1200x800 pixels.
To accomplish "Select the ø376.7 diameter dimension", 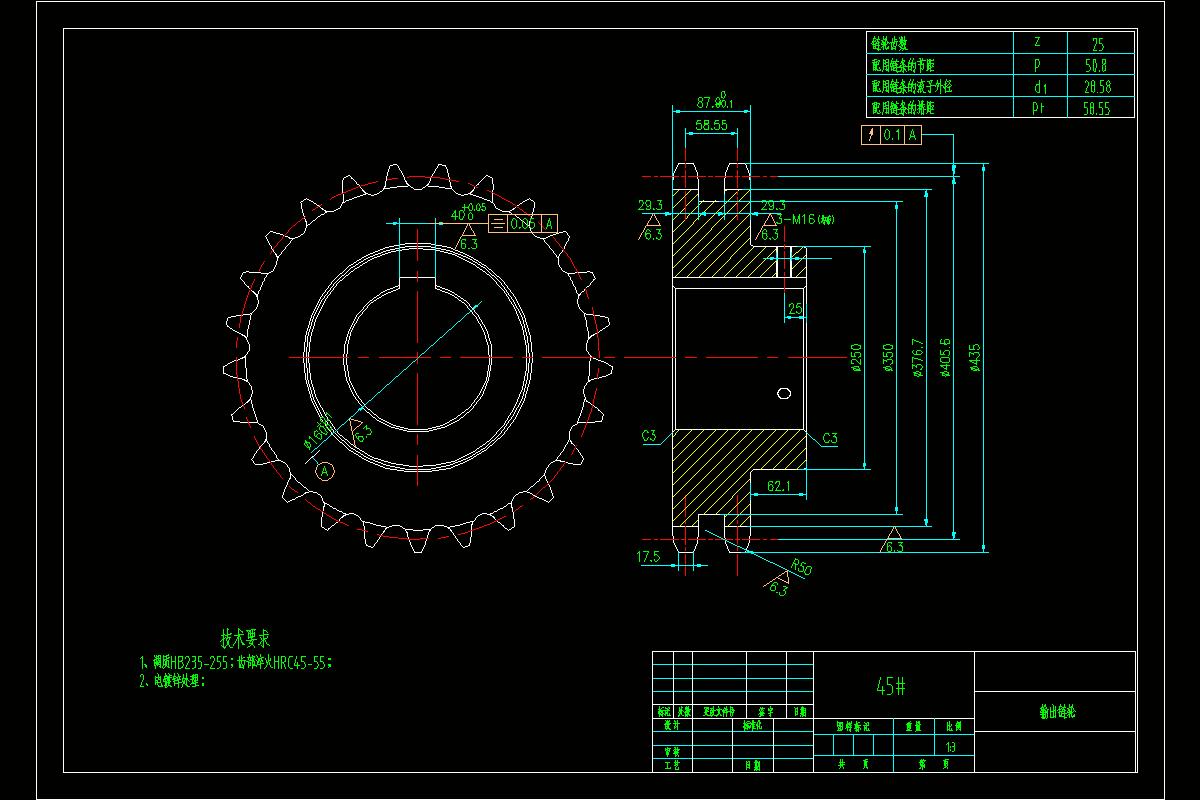I will coord(917,357).
